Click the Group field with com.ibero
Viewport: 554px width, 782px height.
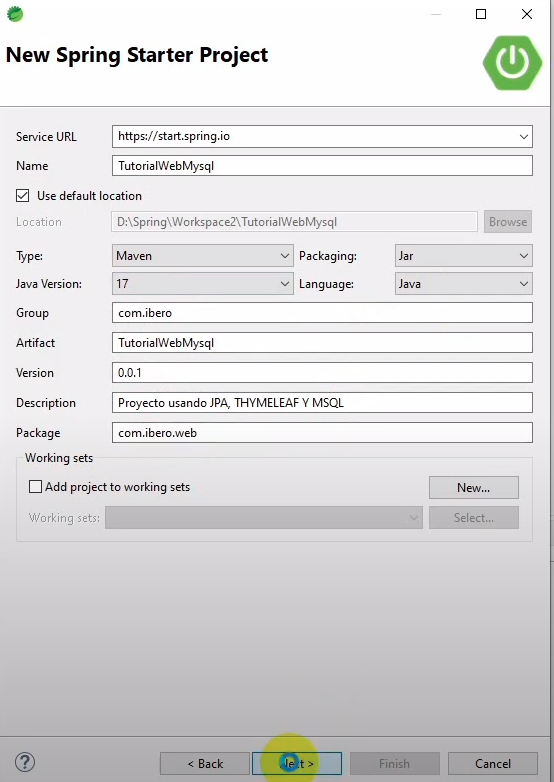322,313
